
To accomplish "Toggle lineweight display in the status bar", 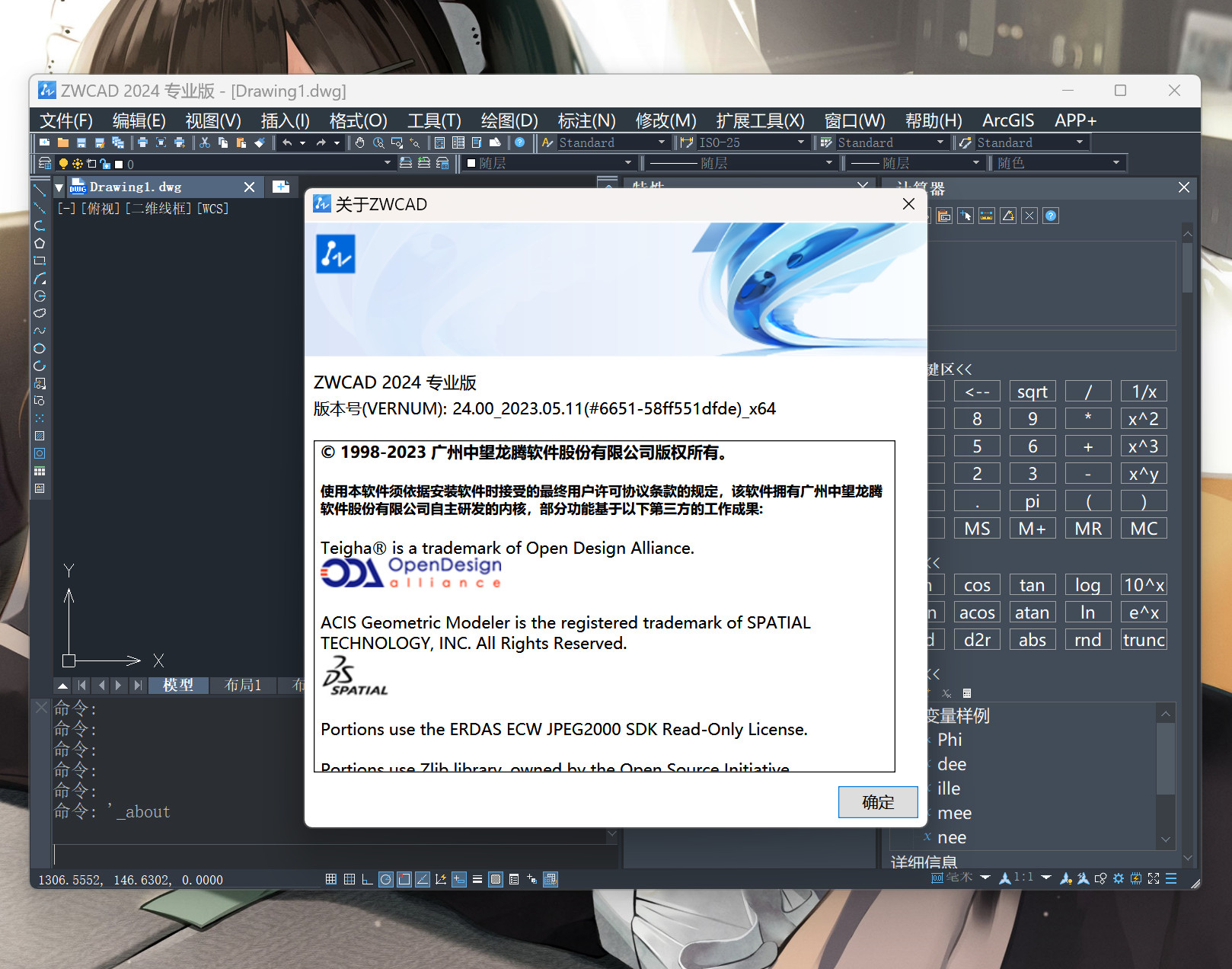I will (477, 879).
